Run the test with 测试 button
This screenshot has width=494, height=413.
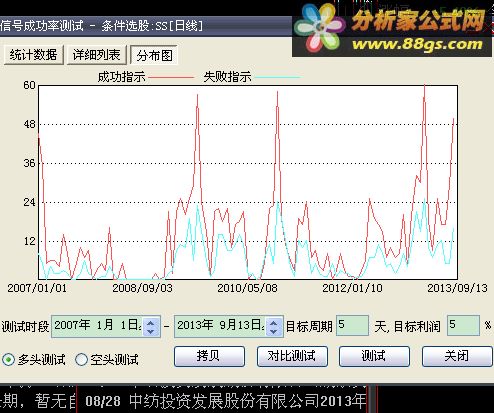point(374,356)
